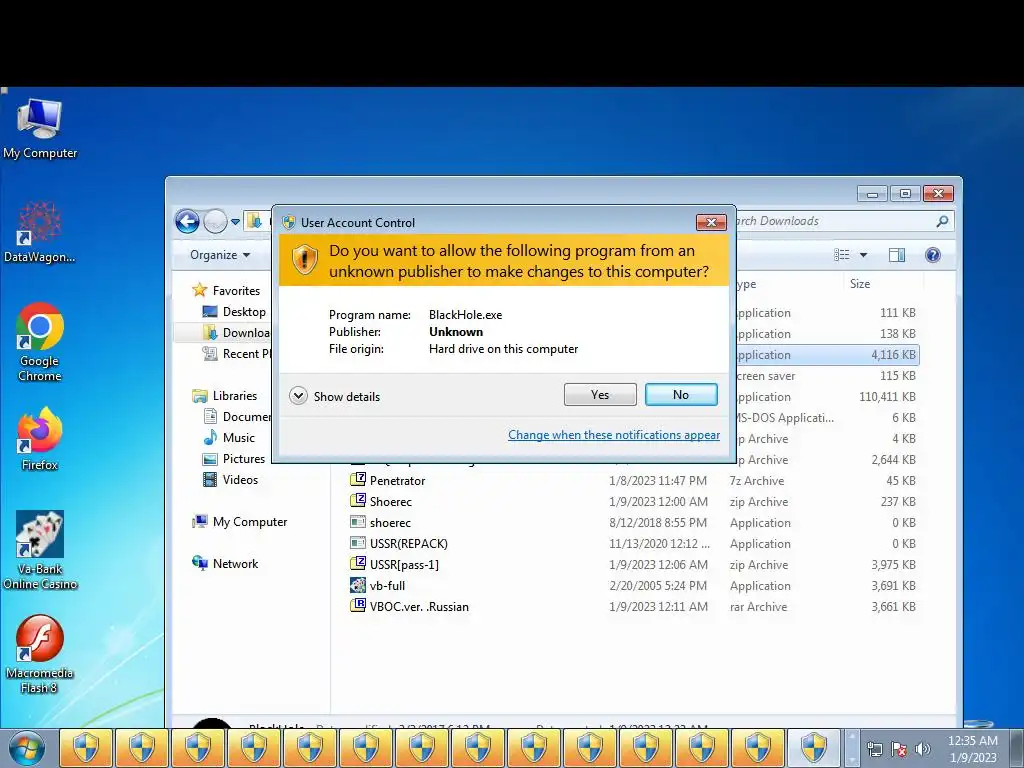Click the last highlighted UAC shield taskbar button
The image size is (1024, 768).
point(758,748)
